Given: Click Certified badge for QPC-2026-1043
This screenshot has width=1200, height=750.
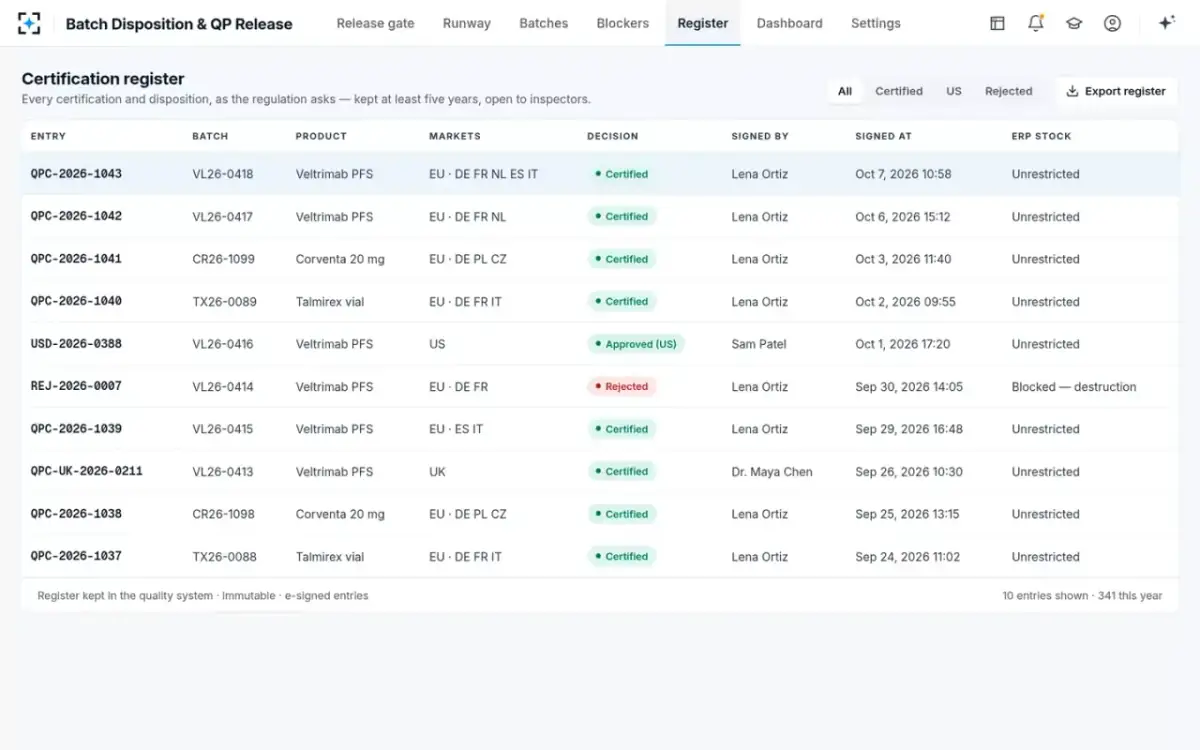Looking at the screenshot, I should coord(621,174).
